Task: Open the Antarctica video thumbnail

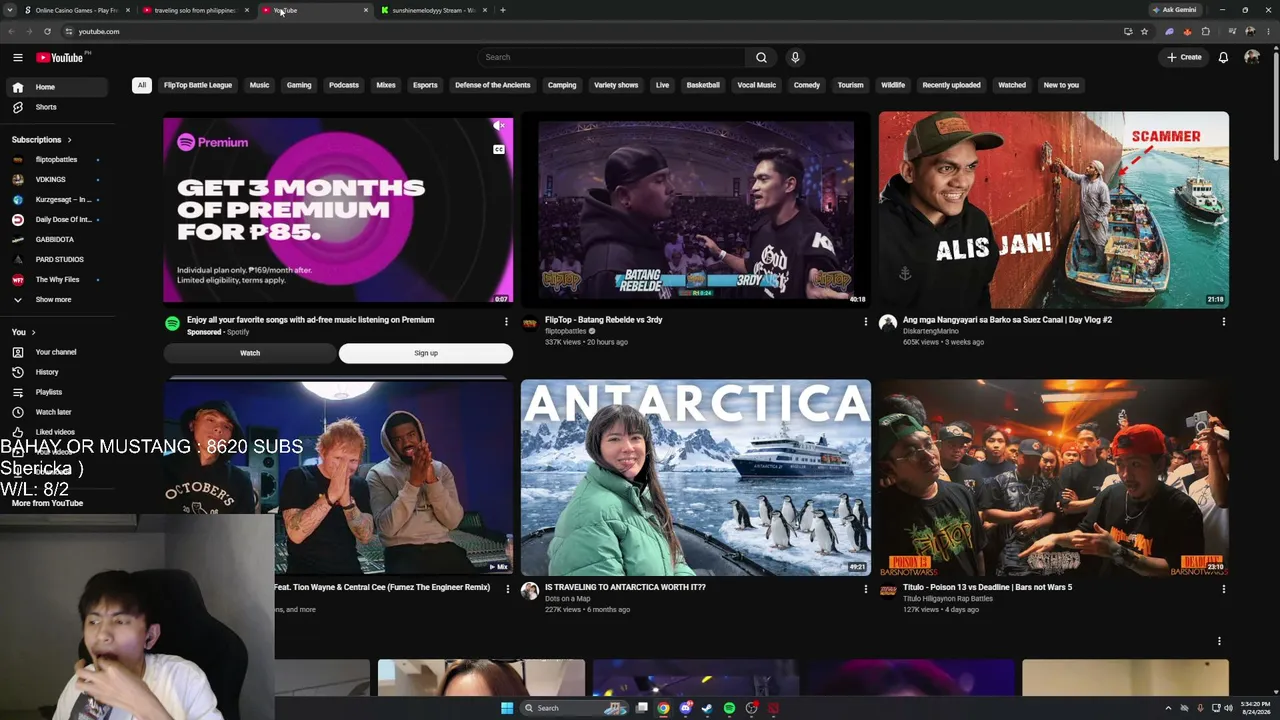Action: (696, 477)
